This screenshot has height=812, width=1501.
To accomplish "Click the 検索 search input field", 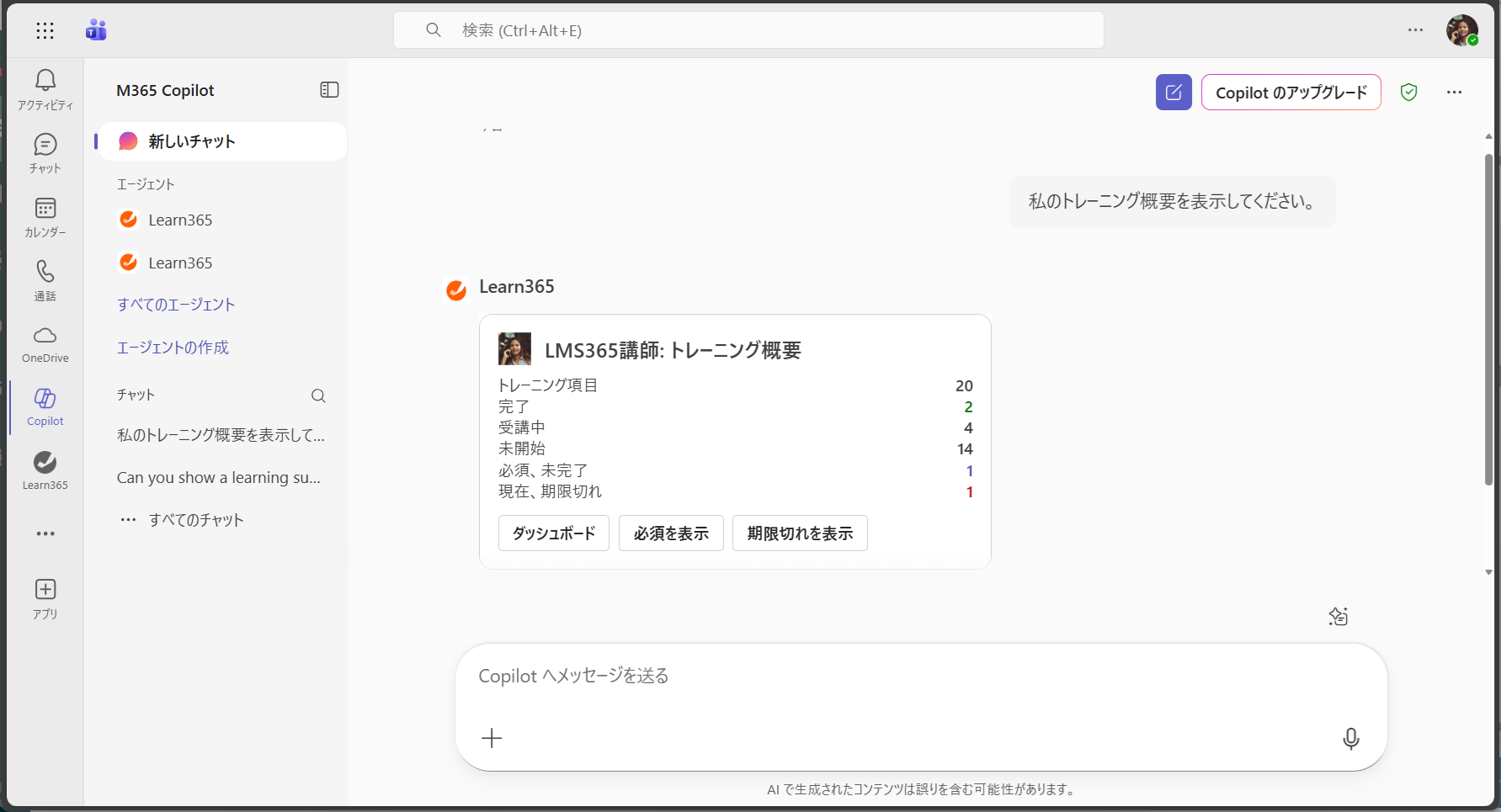I will click(x=748, y=30).
